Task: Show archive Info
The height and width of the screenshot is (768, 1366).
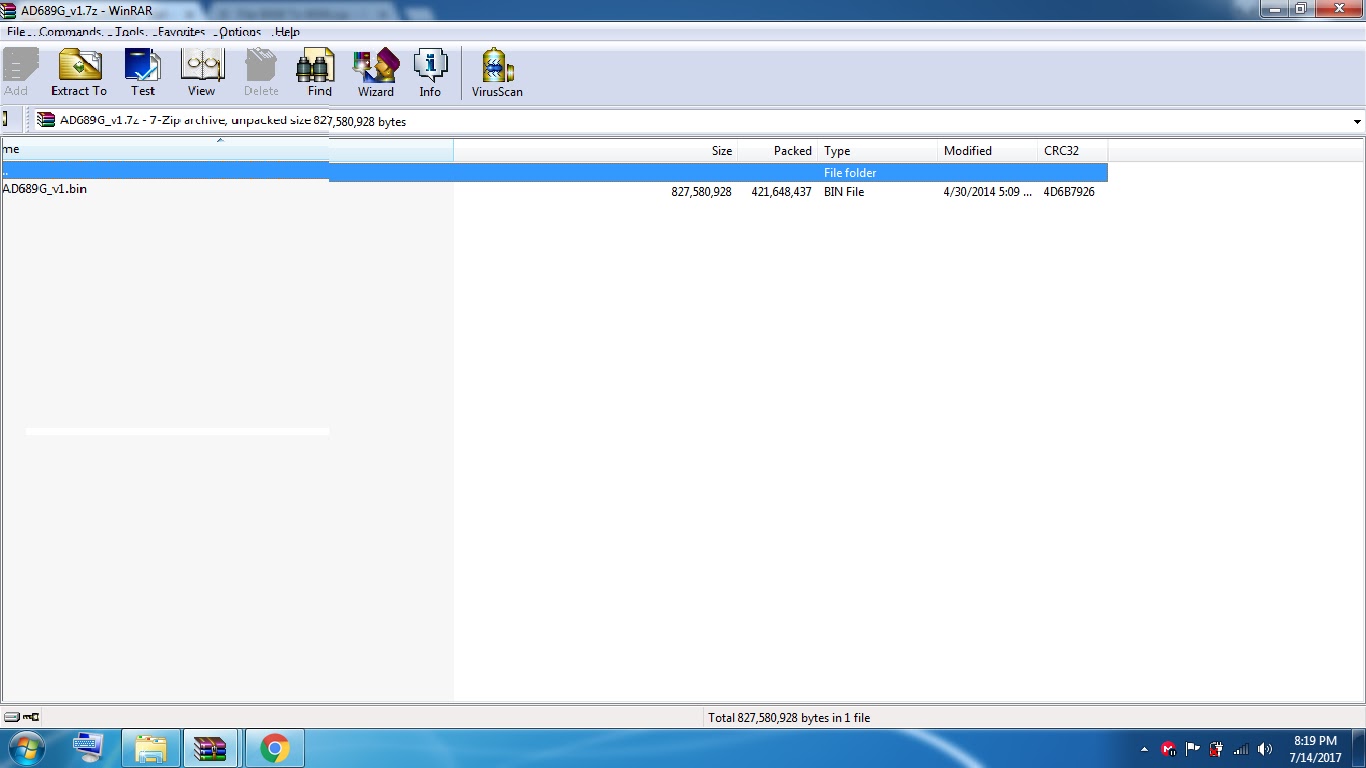Action: (x=430, y=73)
